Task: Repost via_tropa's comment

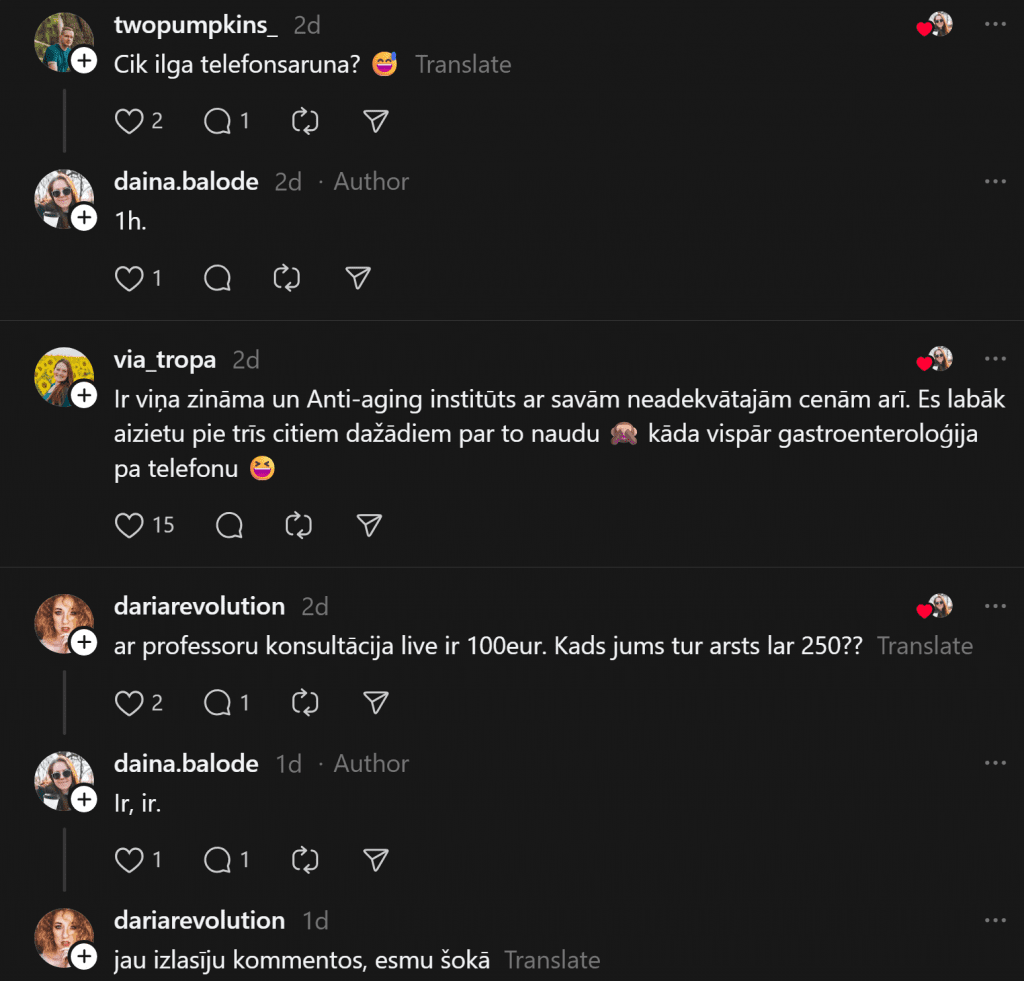Action: pos(298,525)
